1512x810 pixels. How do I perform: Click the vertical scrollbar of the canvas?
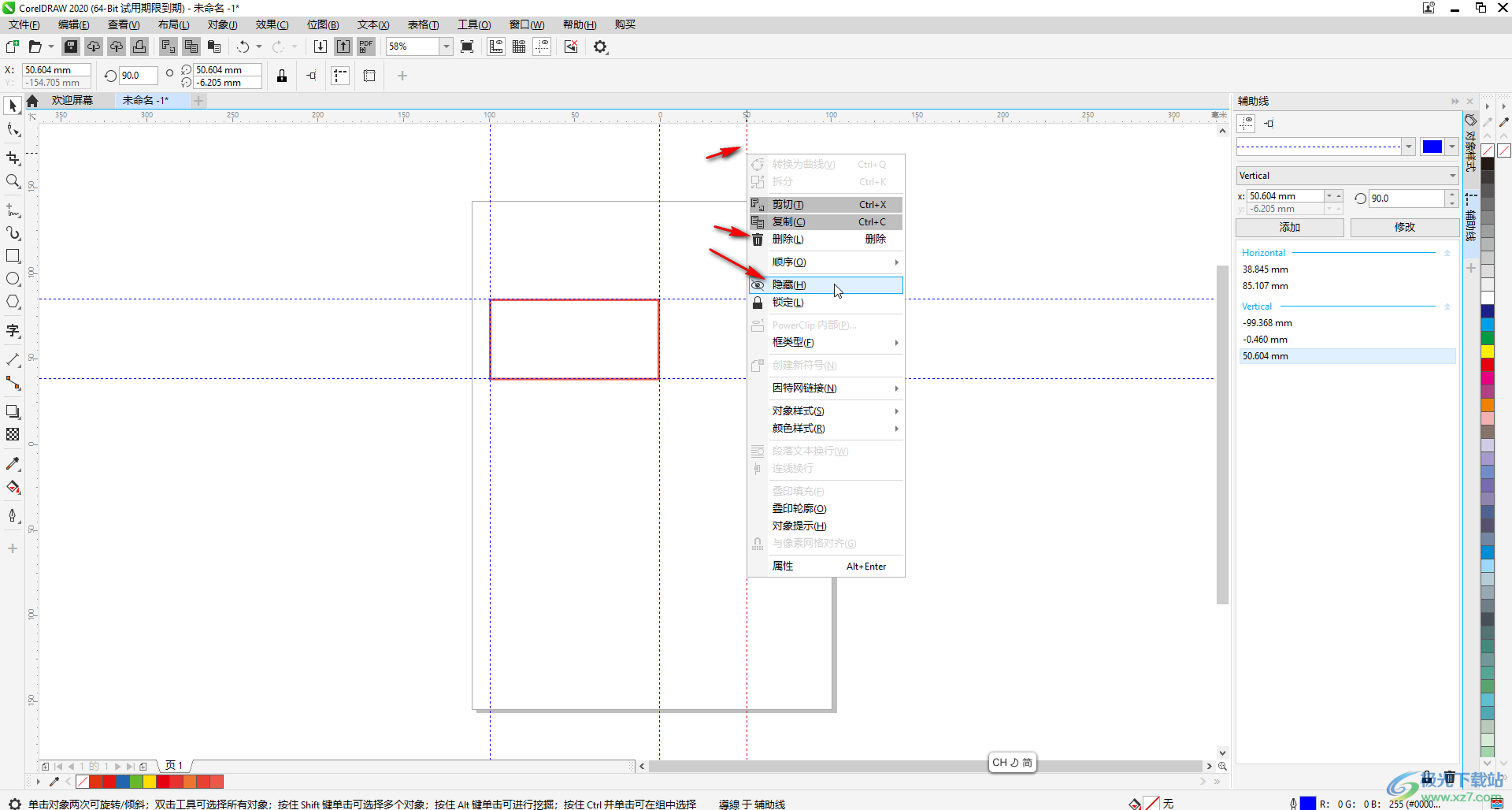[x=1222, y=435]
